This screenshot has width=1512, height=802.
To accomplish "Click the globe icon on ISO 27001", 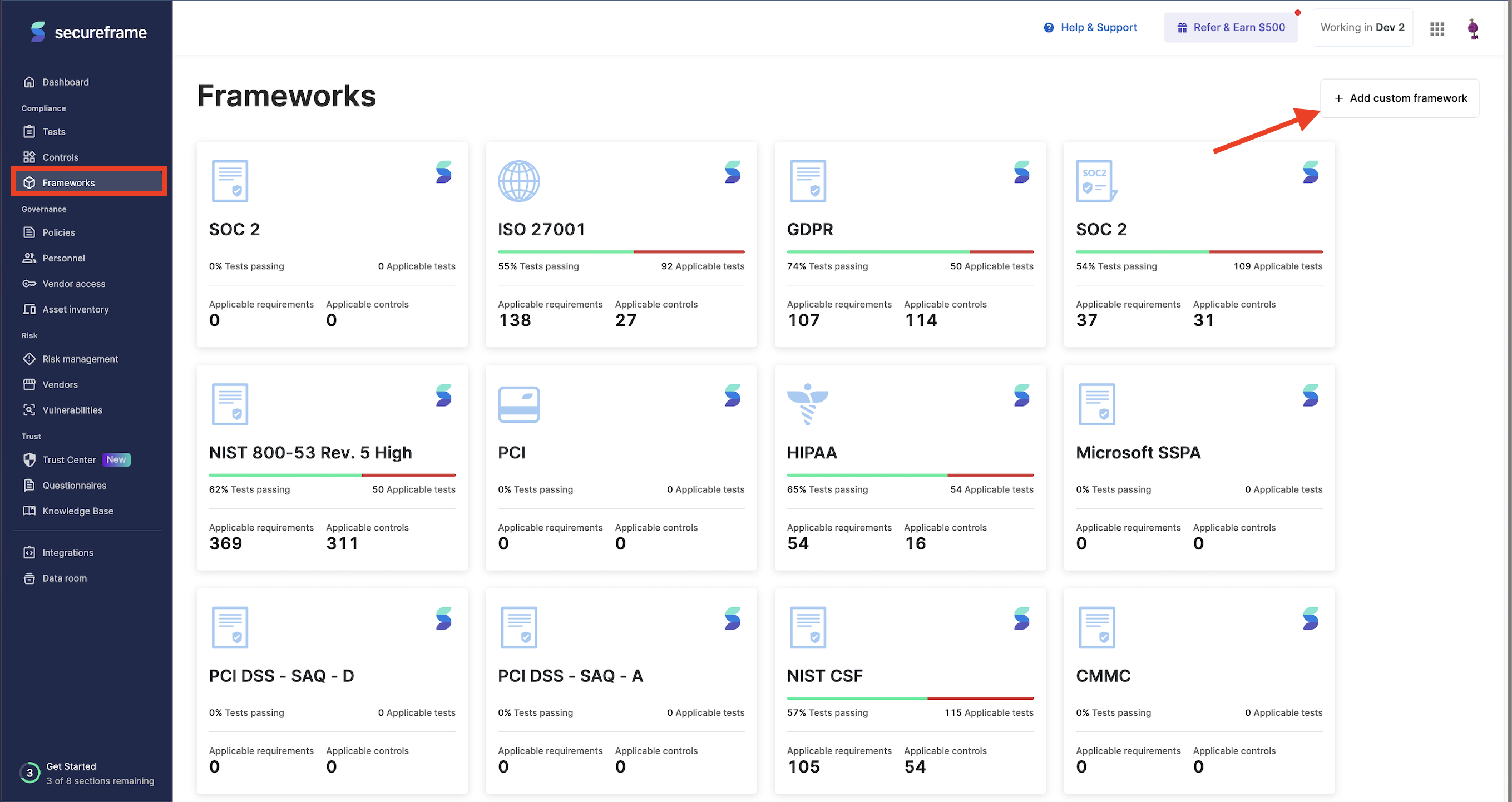I will point(519,181).
